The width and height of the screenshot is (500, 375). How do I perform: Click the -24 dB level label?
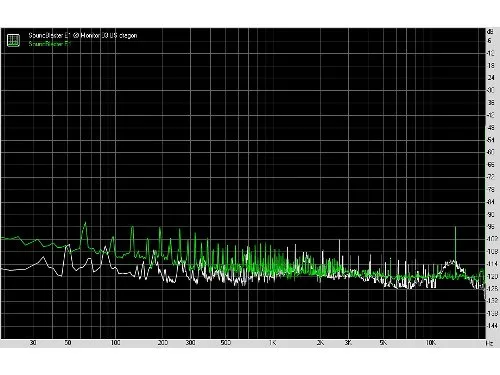(x=491, y=78)
